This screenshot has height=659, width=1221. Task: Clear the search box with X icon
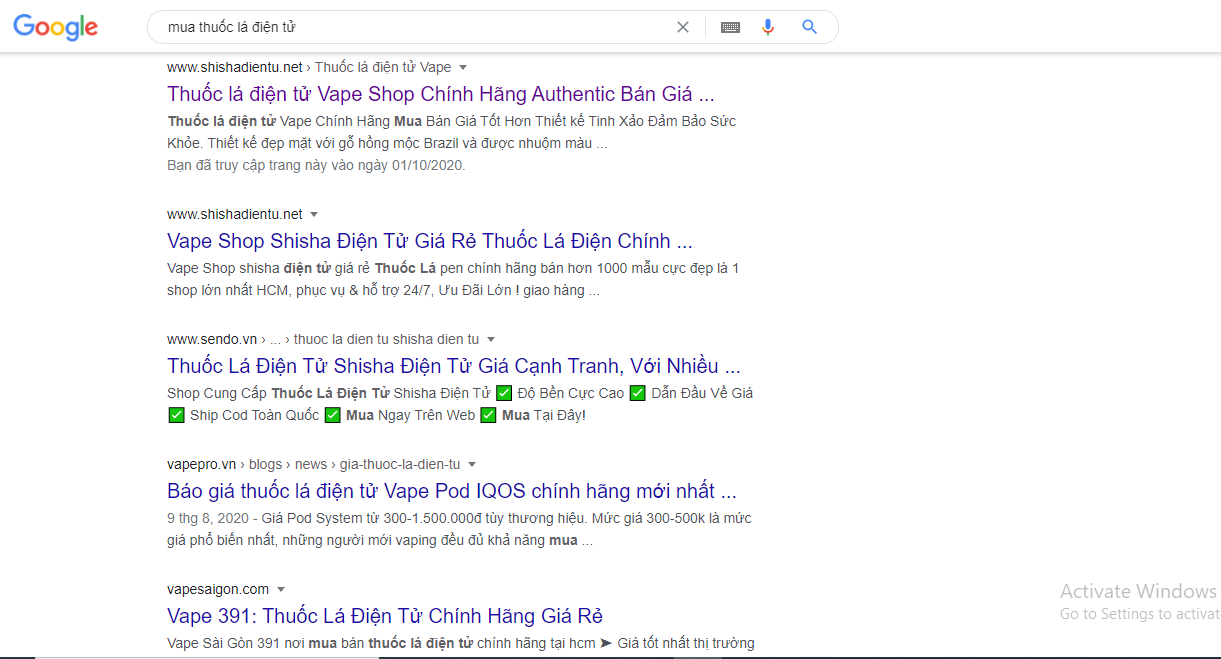click(683, 27)
